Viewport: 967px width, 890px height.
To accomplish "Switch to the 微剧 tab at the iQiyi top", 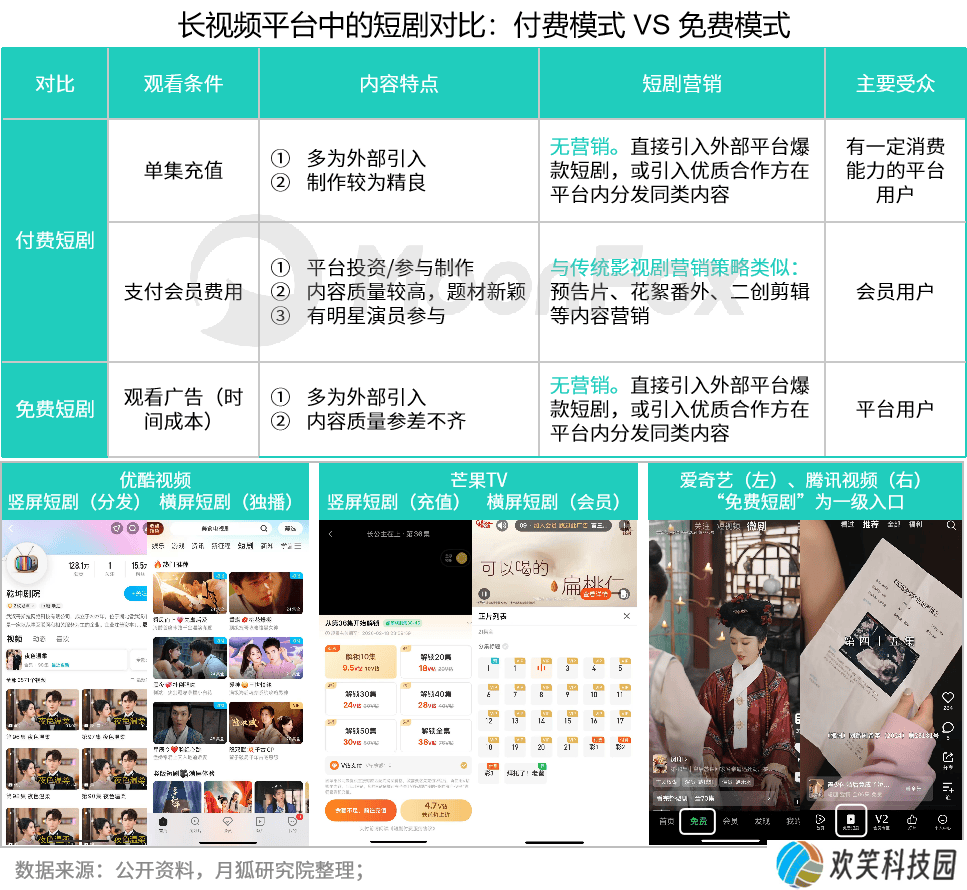I will click(x=756, y=526).
